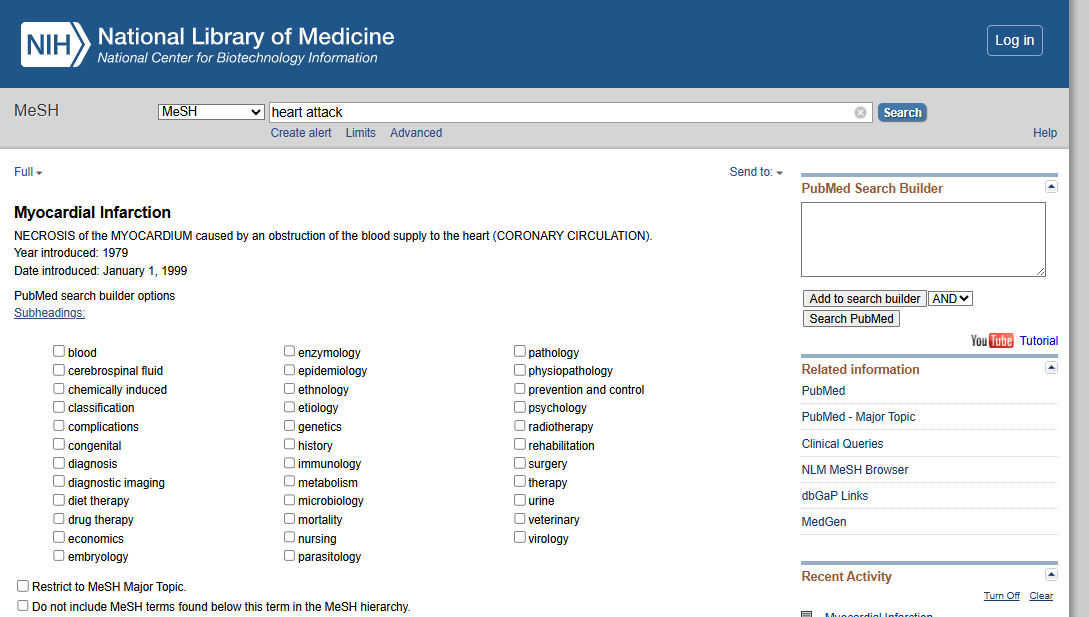Collapse the Related information panel
This screenshot has height=617, width=1089.
click(1051, 368)
